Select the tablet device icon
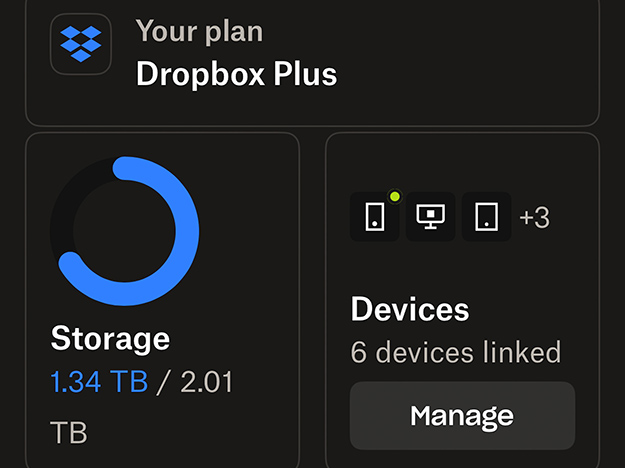This screenshot has height=468, width=625. [x=486, y=217]
